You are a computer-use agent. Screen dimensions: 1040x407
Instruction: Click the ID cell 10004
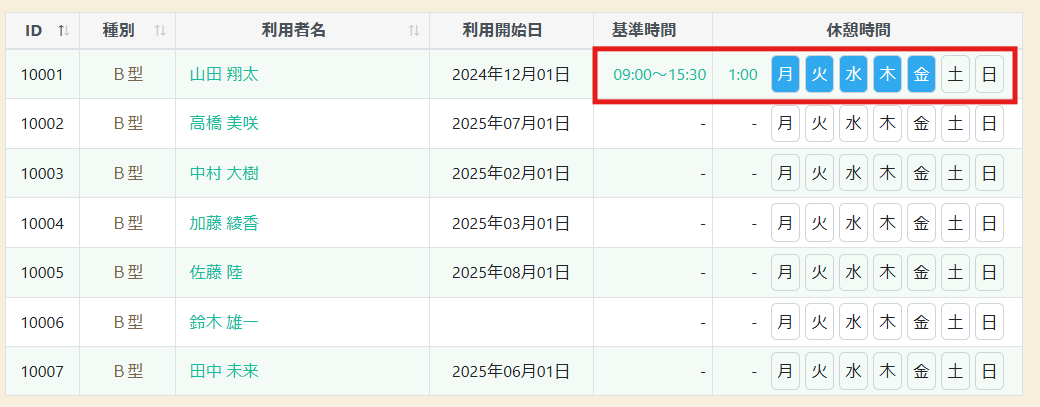pos(42,223)
